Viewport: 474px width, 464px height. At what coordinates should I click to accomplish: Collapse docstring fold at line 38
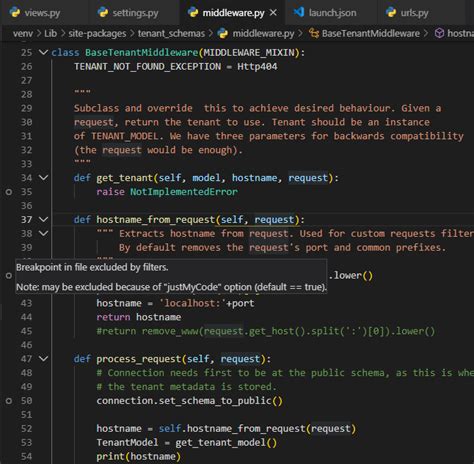click(43, 233)
